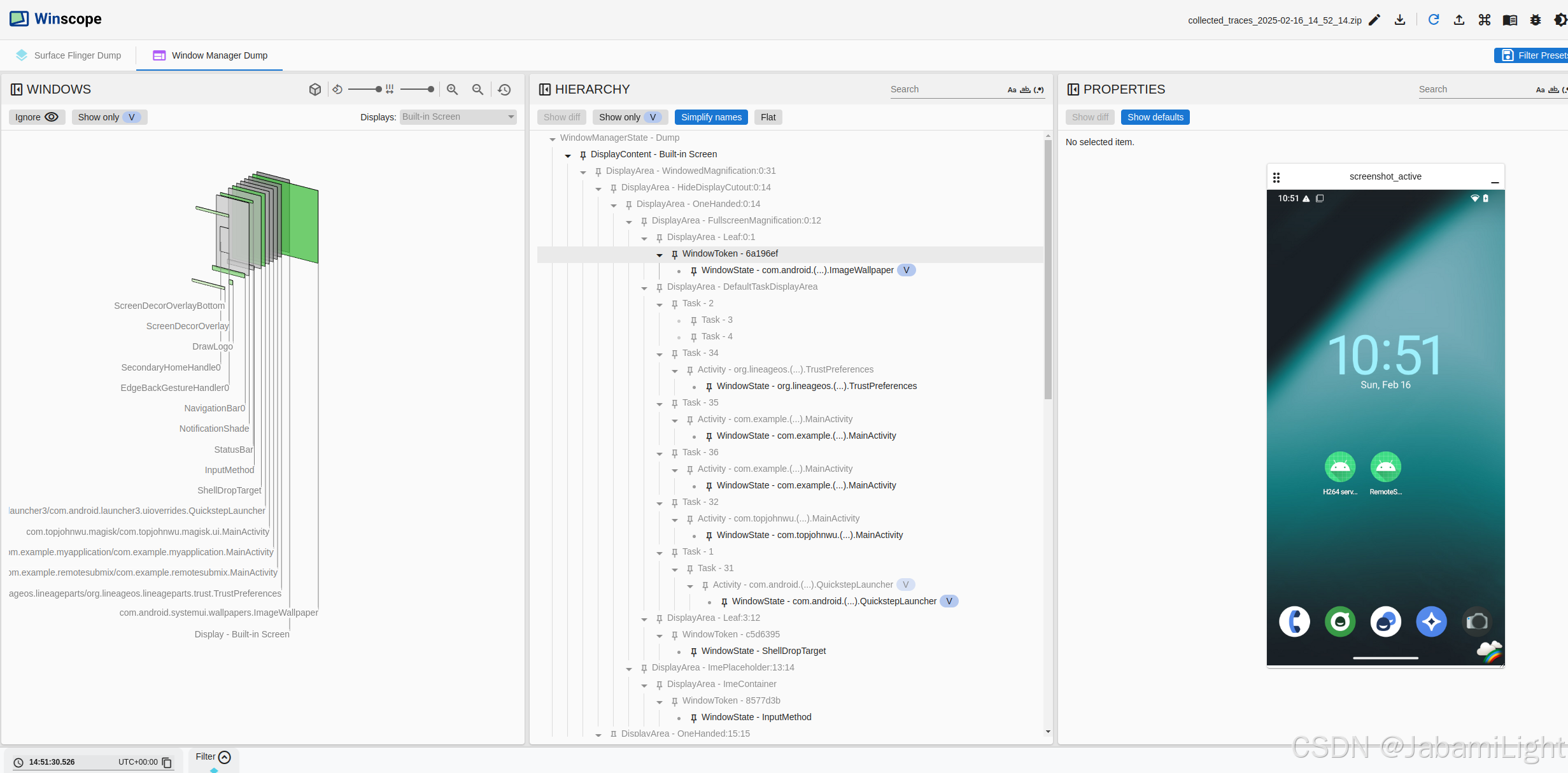
Task: Enable Flat view in Hierarchy
Action: (x=768, y=117)
